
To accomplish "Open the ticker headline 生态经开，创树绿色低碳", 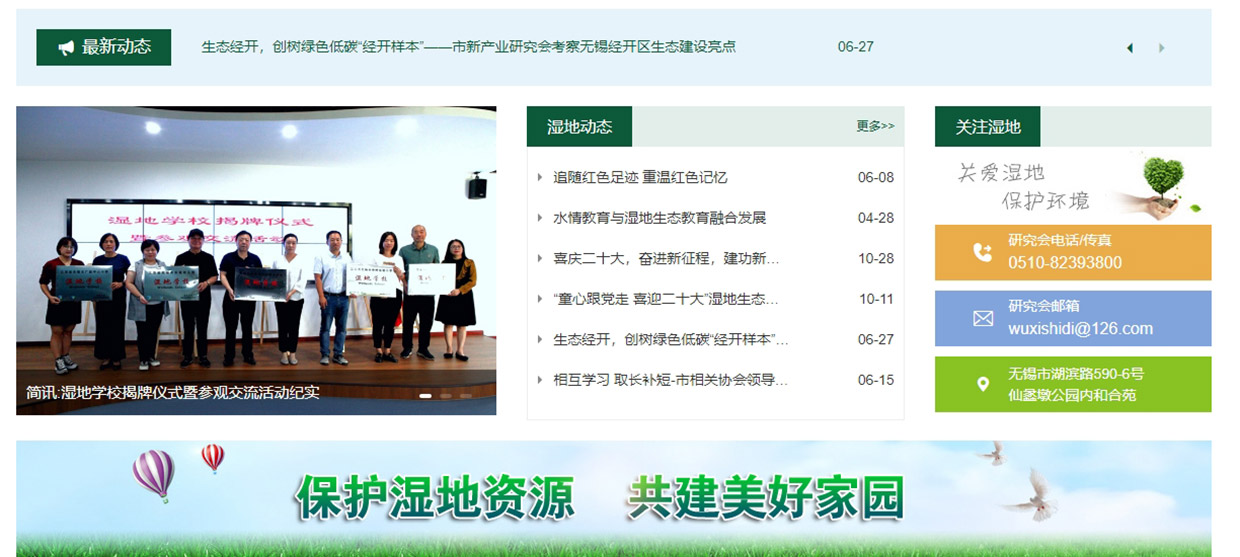I will pos(468,47).
